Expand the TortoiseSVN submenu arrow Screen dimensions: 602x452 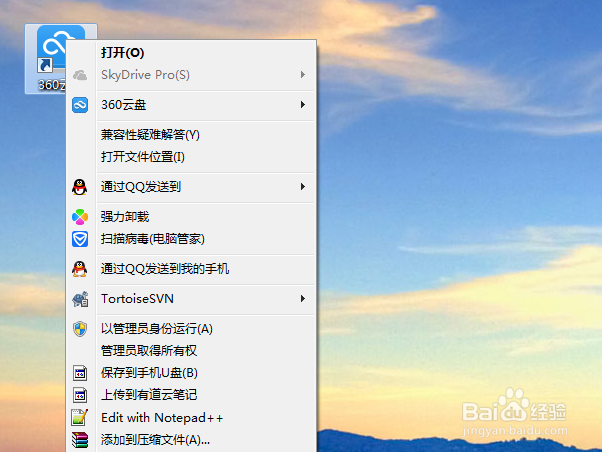(x=303, y=298)
